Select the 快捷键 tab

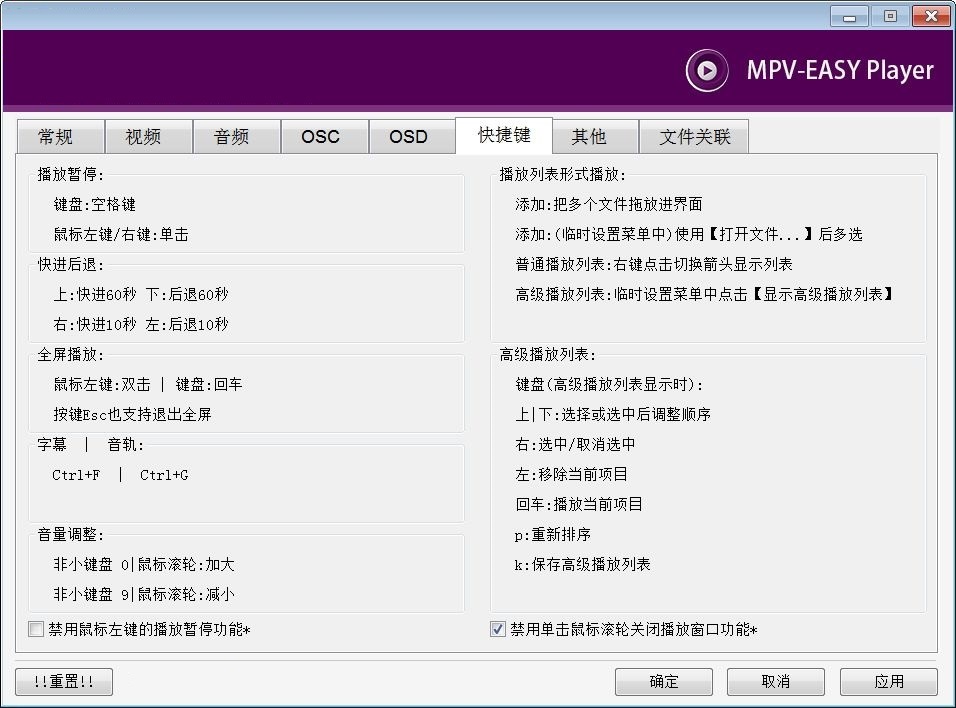[504, 135]
